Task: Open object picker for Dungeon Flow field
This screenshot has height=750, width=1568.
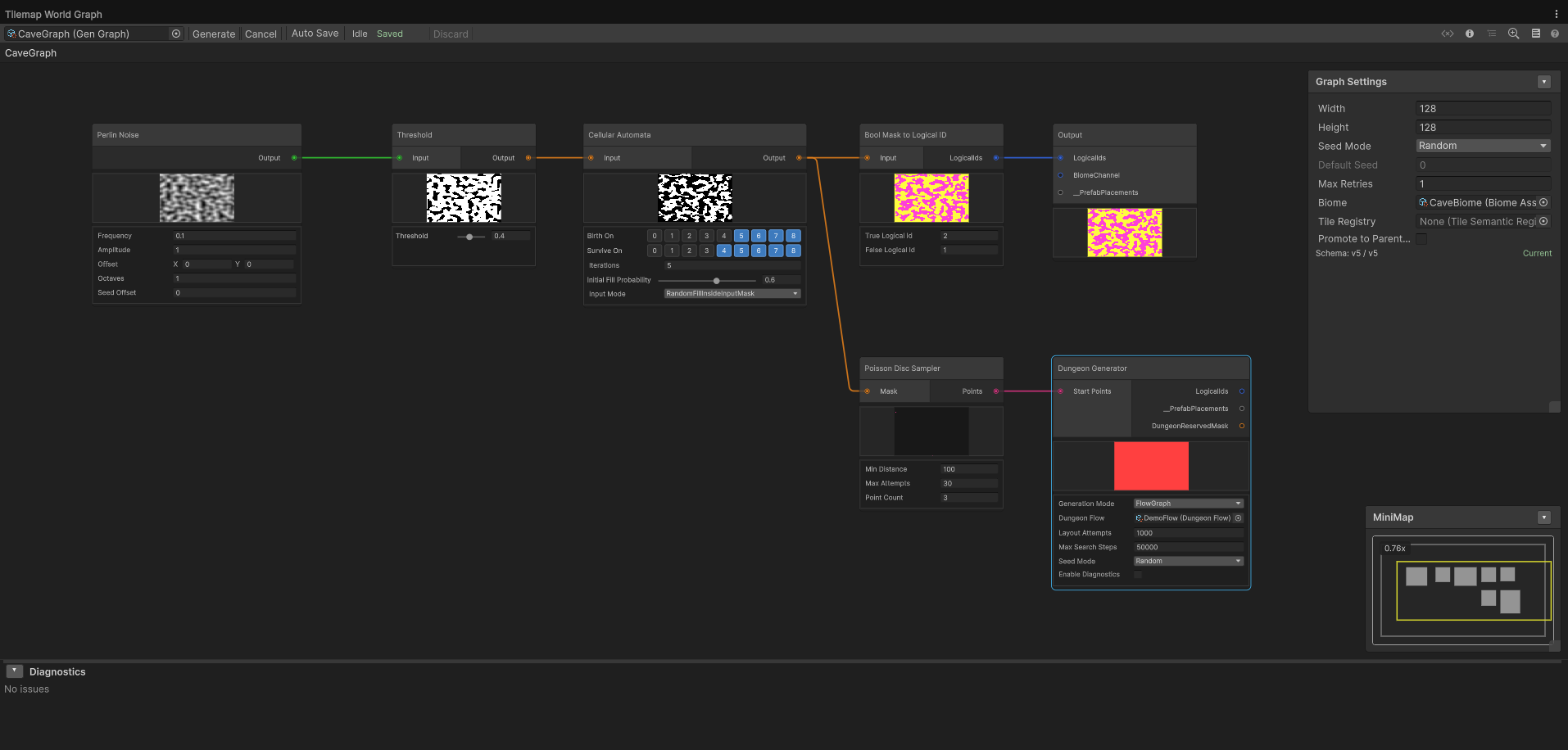Action: point(1238,517)
